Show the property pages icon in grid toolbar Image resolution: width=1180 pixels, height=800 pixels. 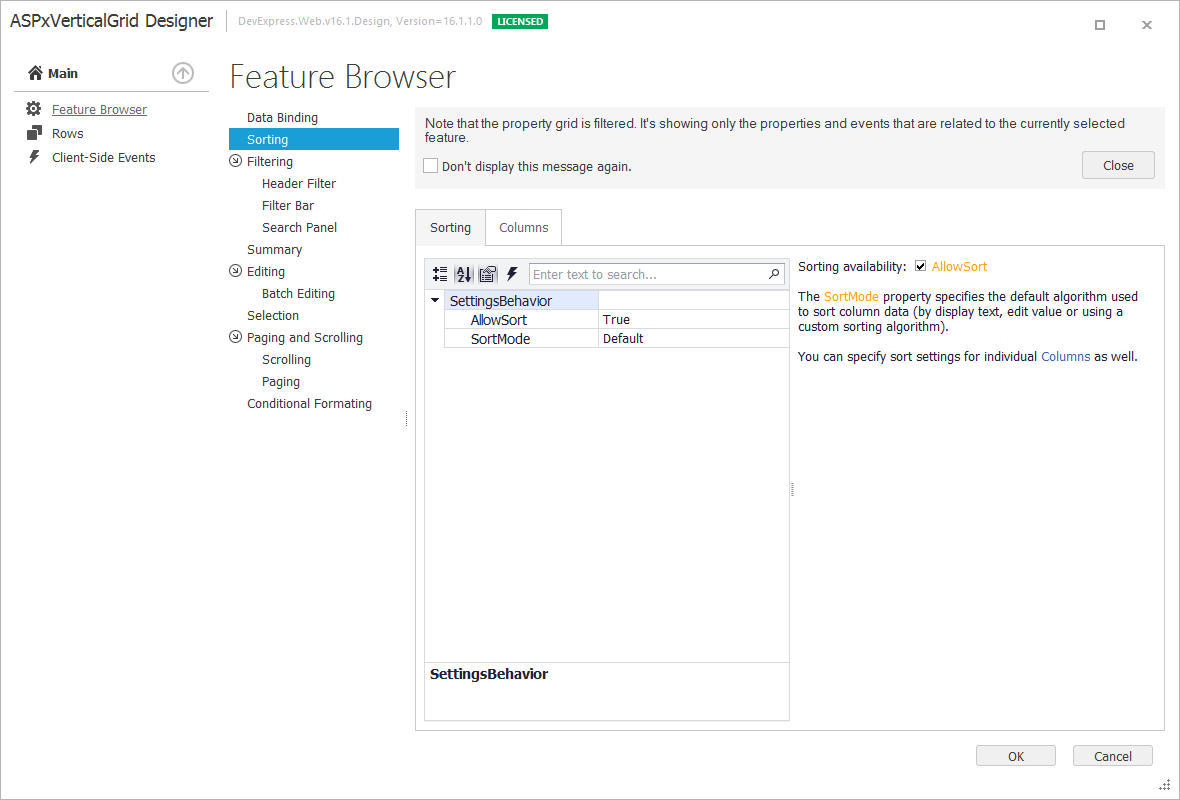coord(488,274)
